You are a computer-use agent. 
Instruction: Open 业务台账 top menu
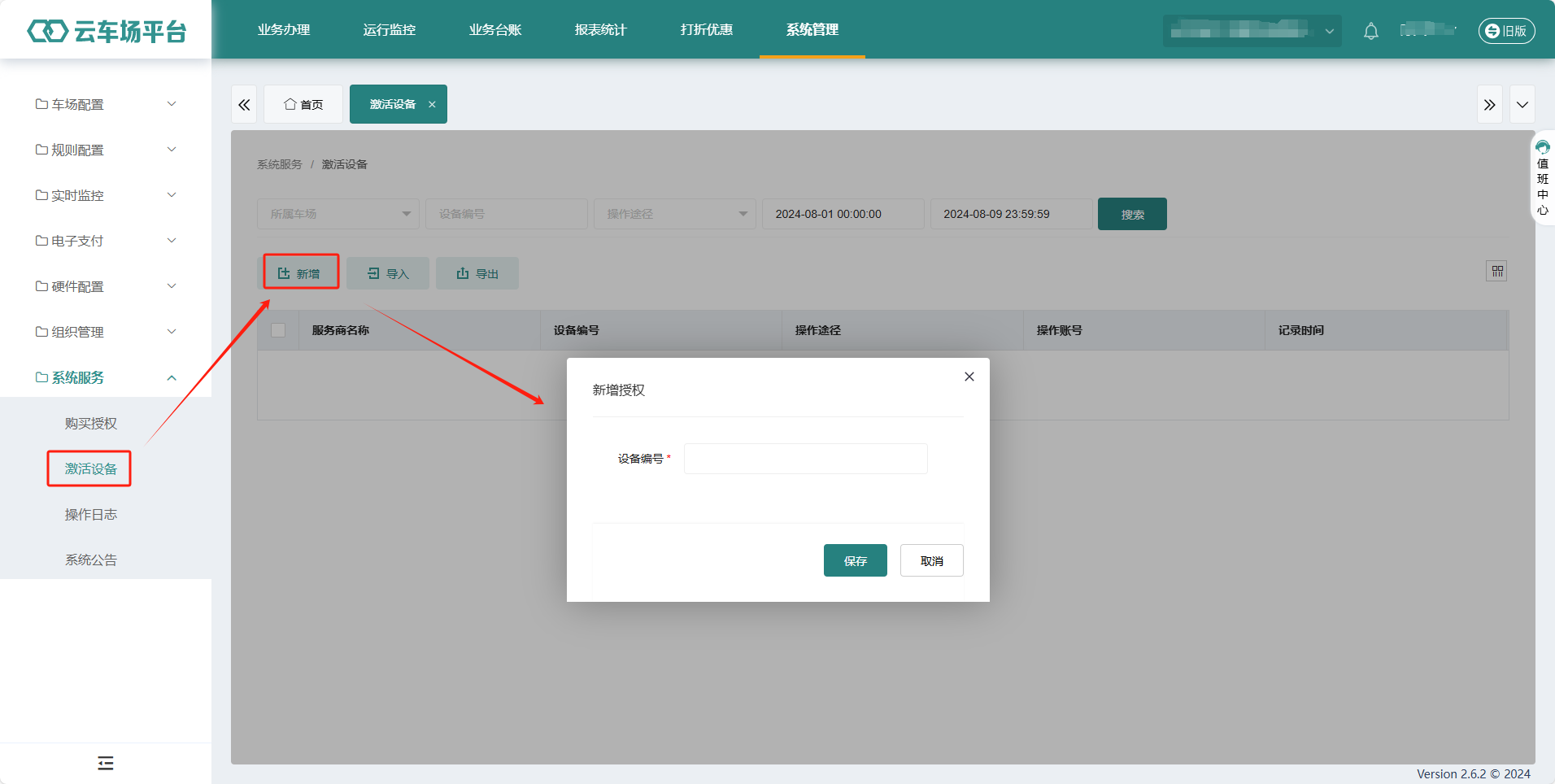[495, 29]
